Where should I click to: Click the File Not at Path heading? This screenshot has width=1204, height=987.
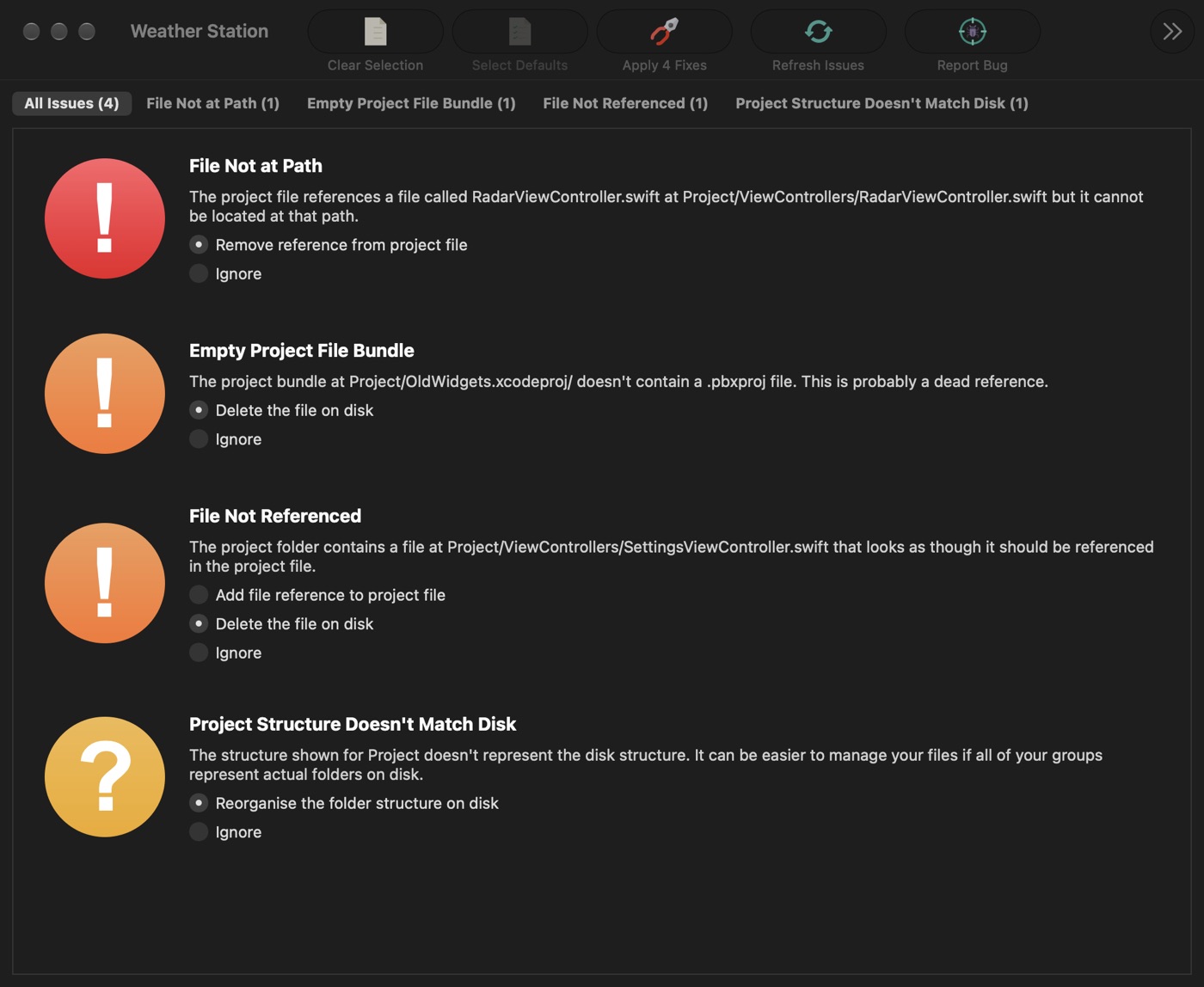(255, 166)
